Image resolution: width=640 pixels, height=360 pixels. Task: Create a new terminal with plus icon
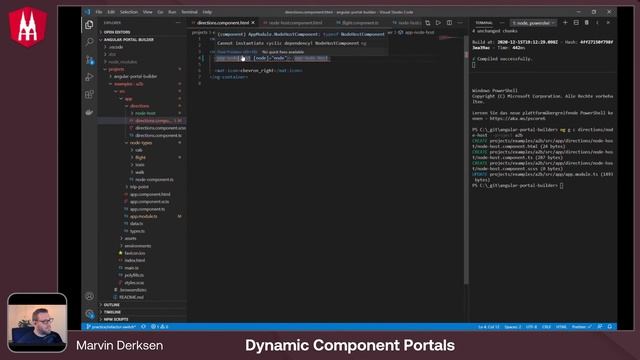click(565, 23)
